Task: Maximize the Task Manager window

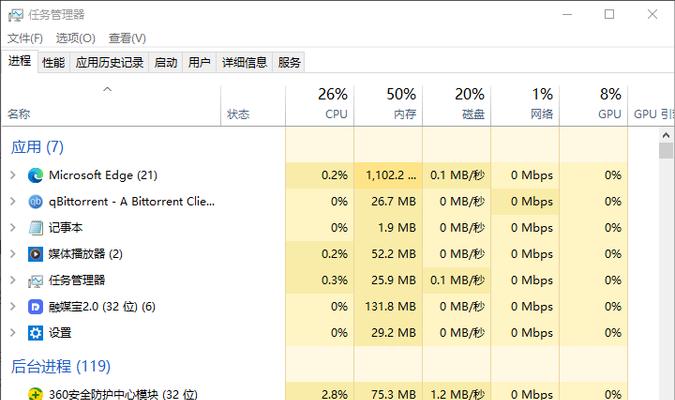Action: (609, 15)
